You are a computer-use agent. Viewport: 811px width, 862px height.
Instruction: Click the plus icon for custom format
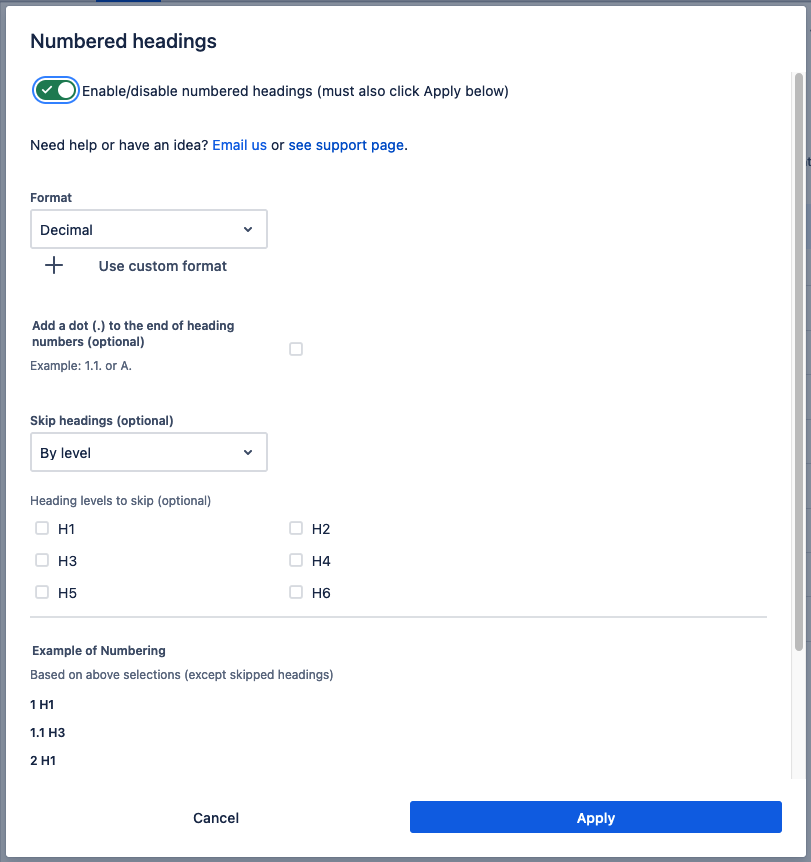(54, 266)
